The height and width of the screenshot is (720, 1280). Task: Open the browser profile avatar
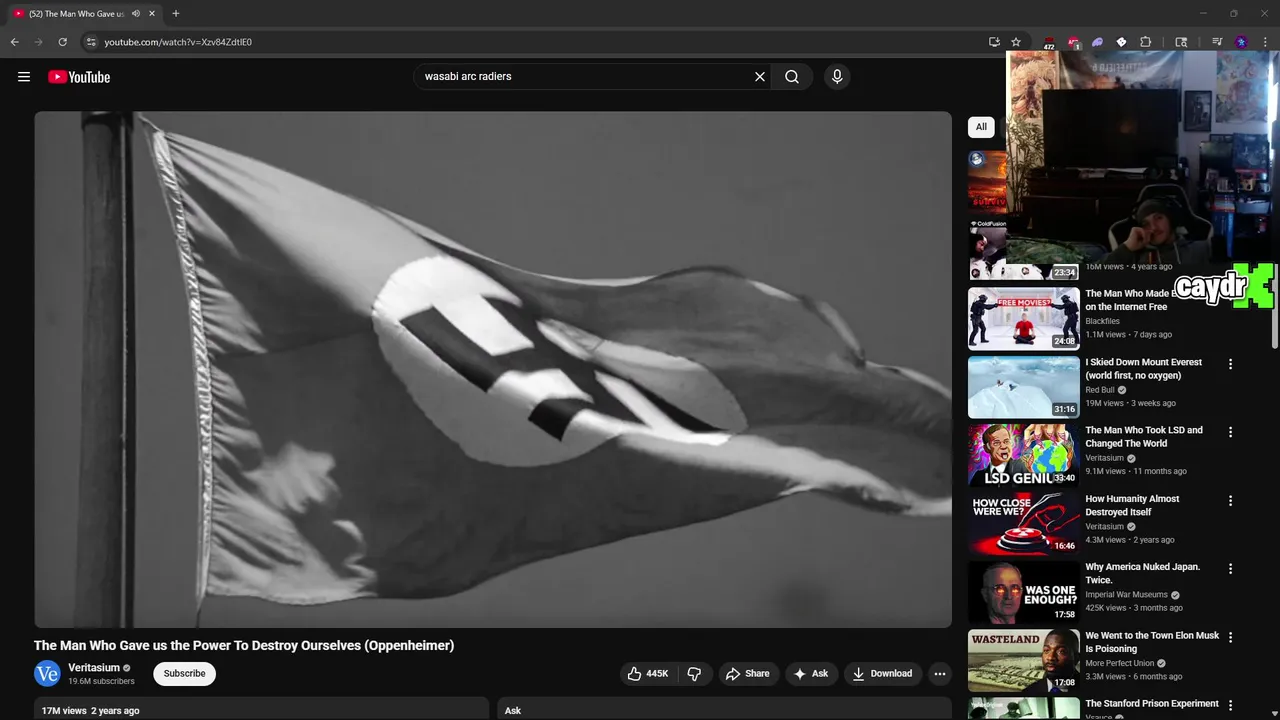pos(1241,42)
